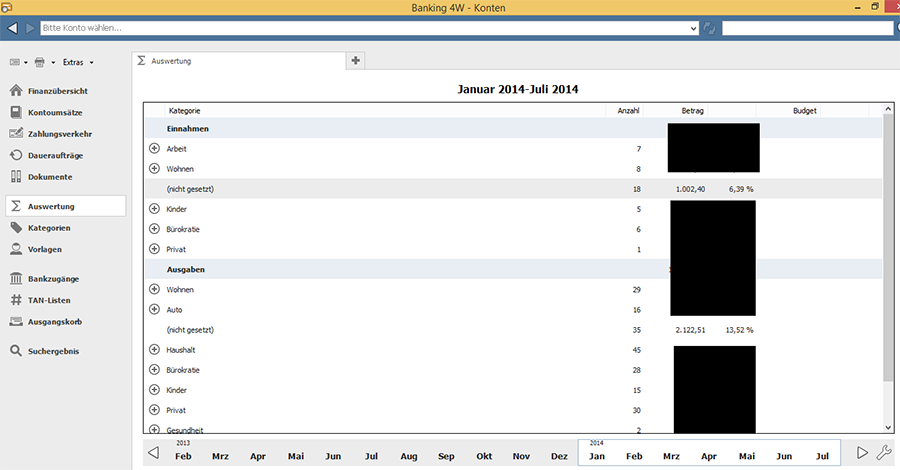Viewport: 900px width, 470px height.
Task: Navigate back with the left arrow
Action: coord(12,28)
